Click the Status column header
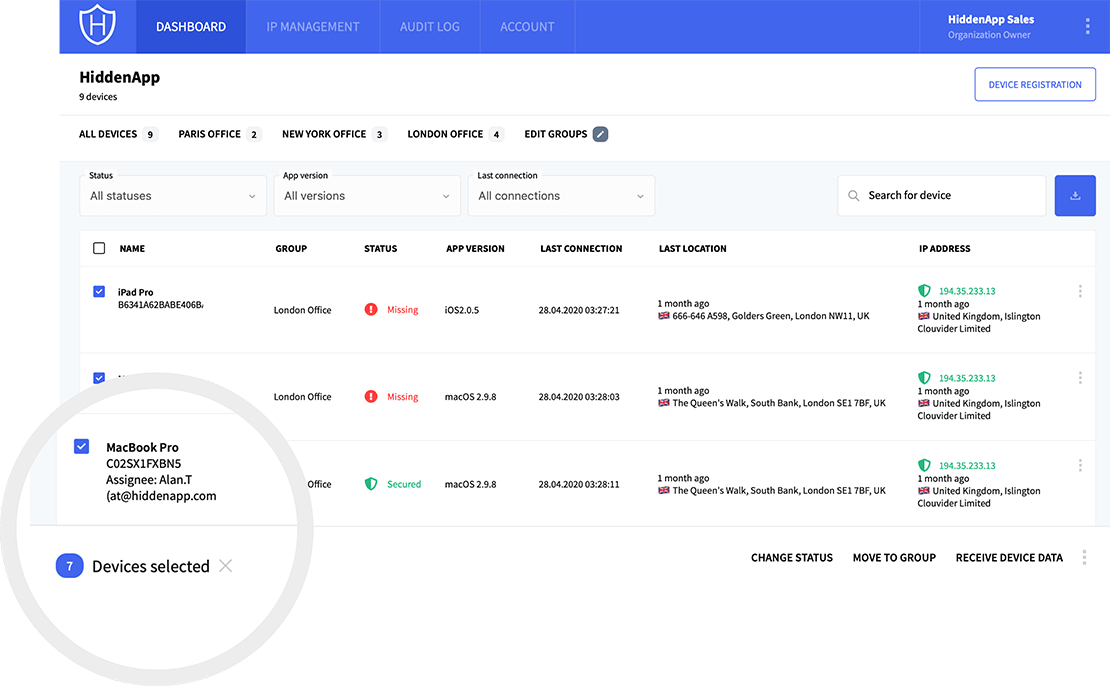Viewport: 1110px width, 686px height. click(380, 248)
